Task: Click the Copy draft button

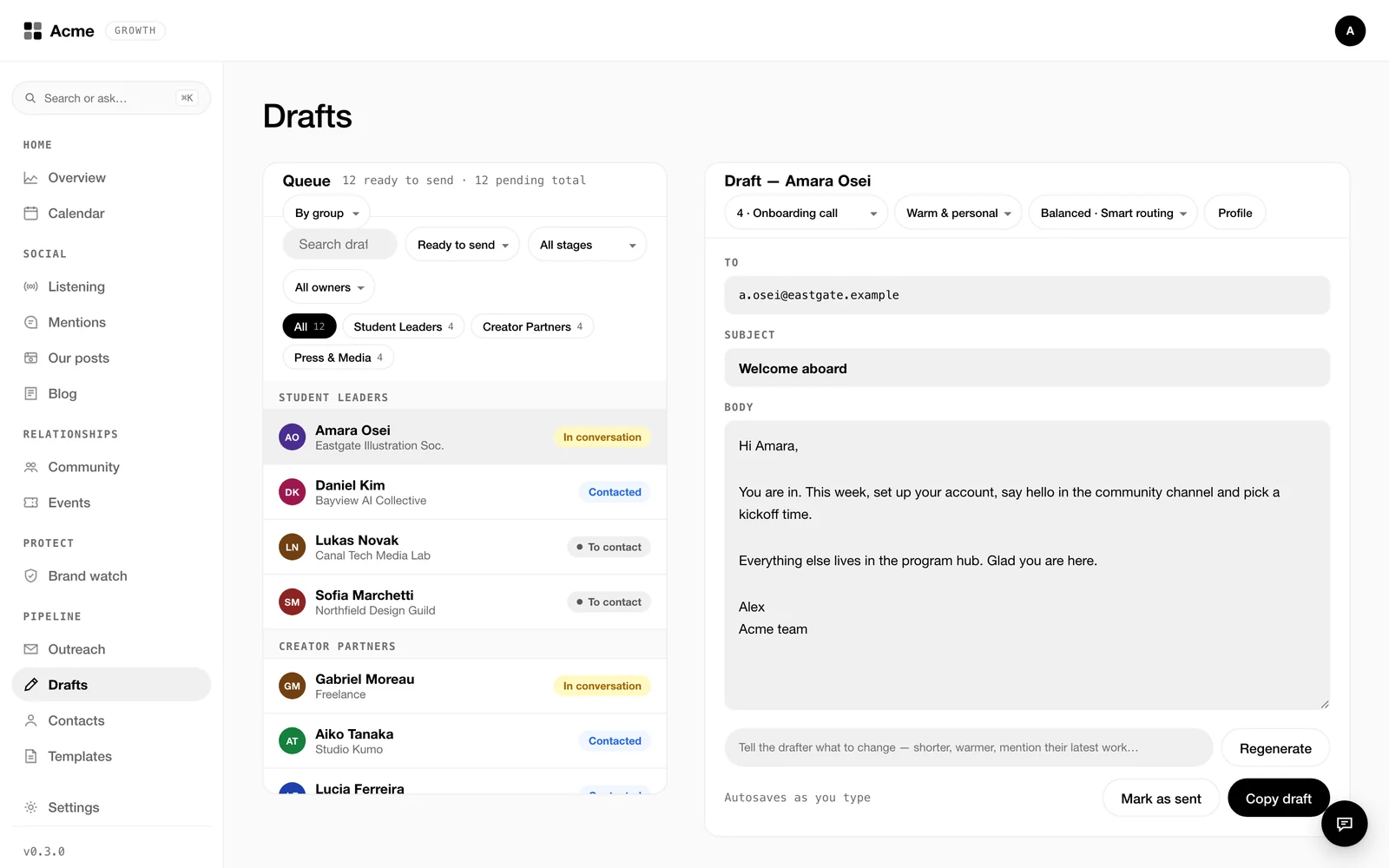Action: tap(1278, 799)
